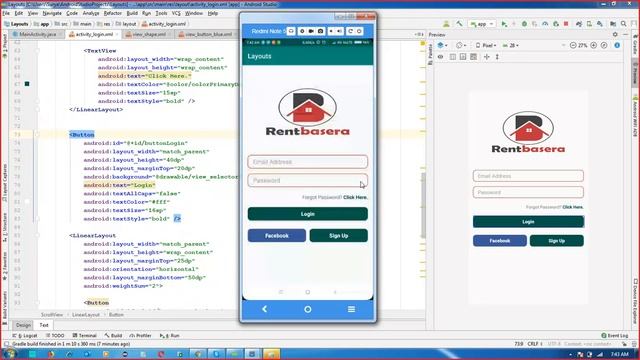This screenshot has height=360, width=640.
Task: Open the API 28 version dropdown
Action: pyautogui.click(x=511, y=45)
